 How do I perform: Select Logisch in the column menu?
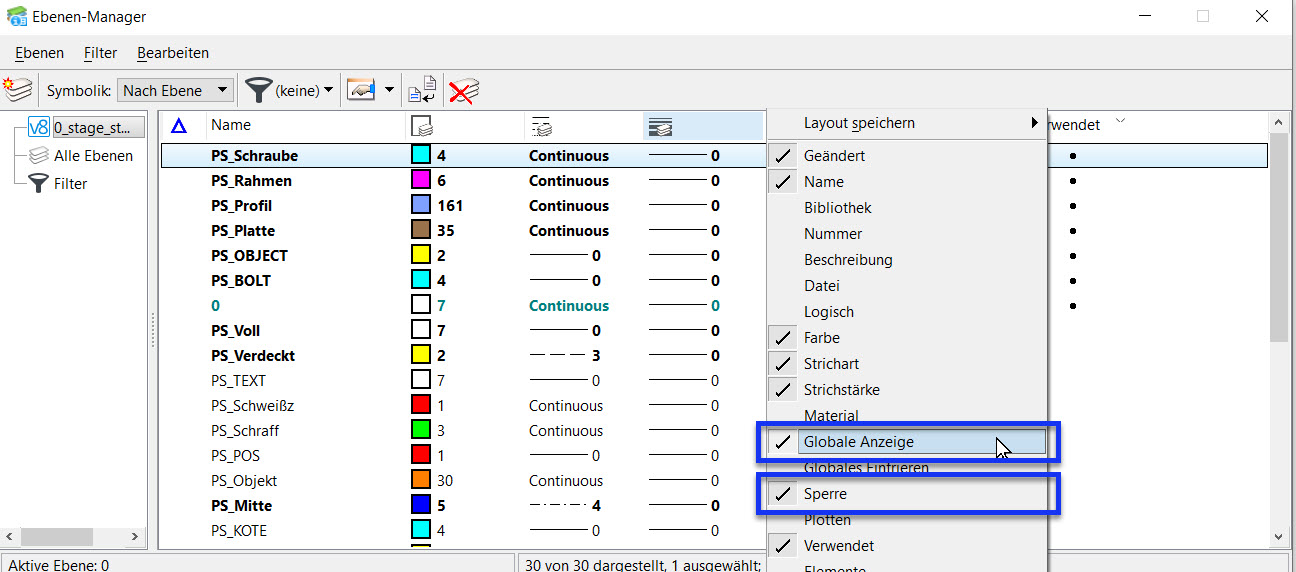coord(908,312)
